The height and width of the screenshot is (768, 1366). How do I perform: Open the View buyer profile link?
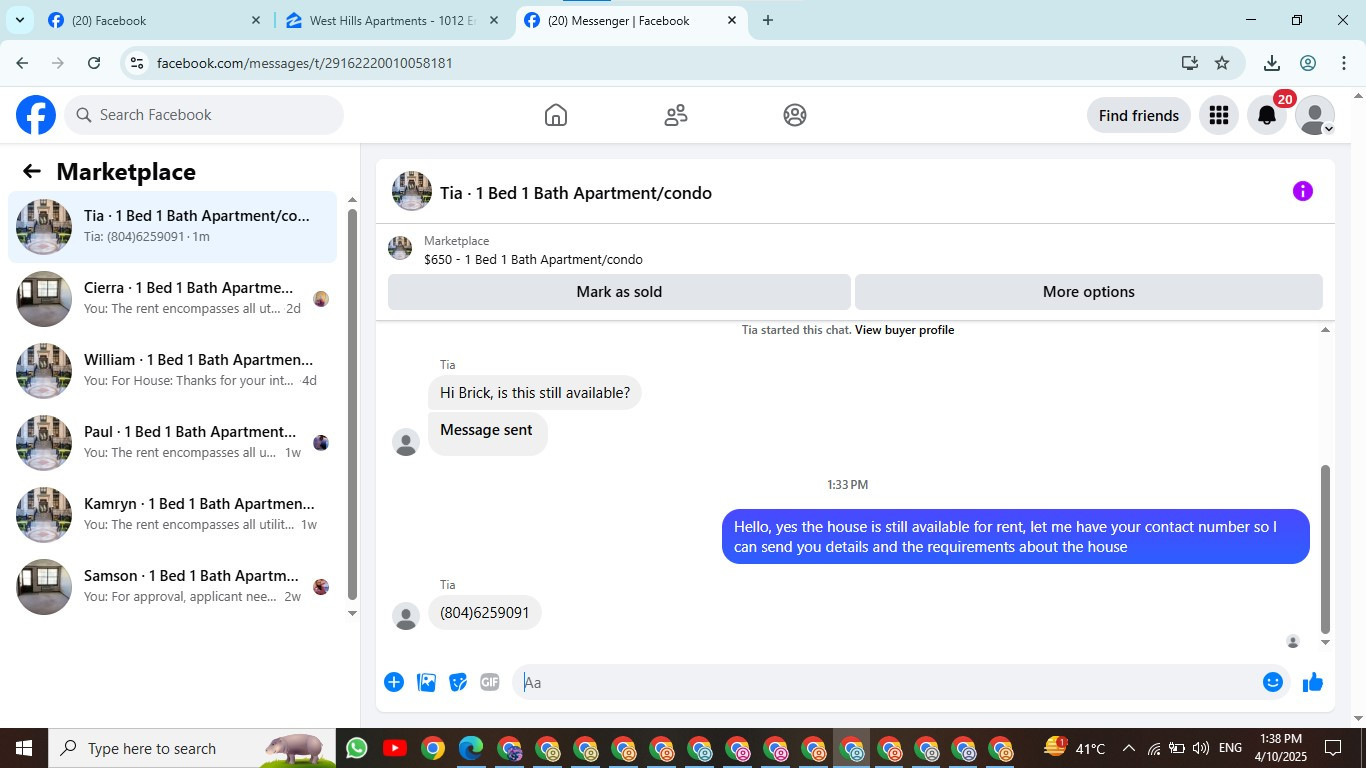pyautogui.click(x=904, y=330)
